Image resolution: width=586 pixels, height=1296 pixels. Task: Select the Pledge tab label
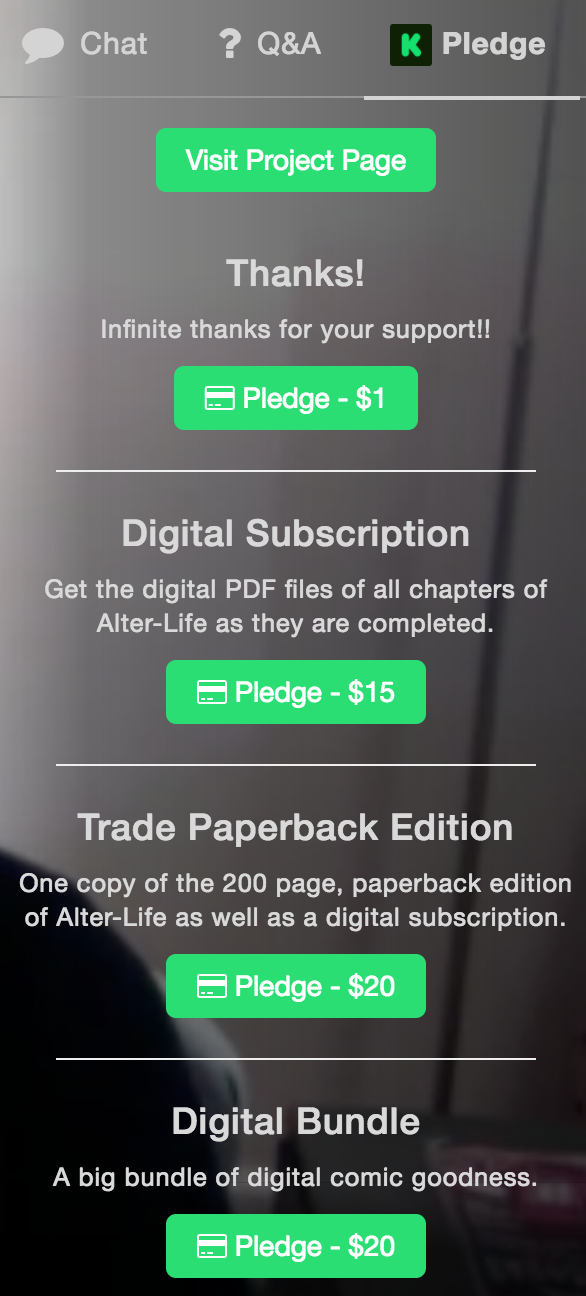[x=494, y=45]
